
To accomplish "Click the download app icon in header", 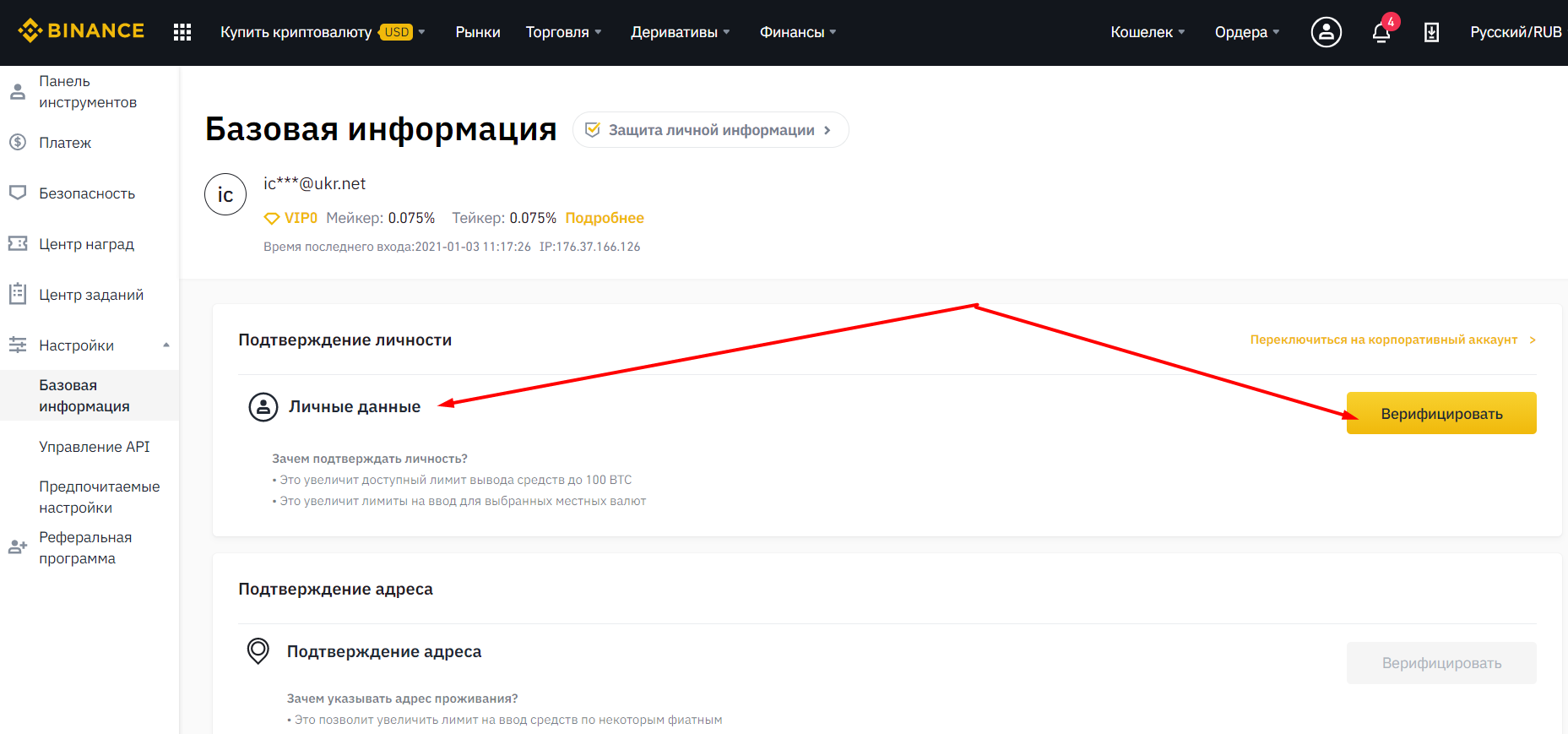I will click(x=1431, y=32).
